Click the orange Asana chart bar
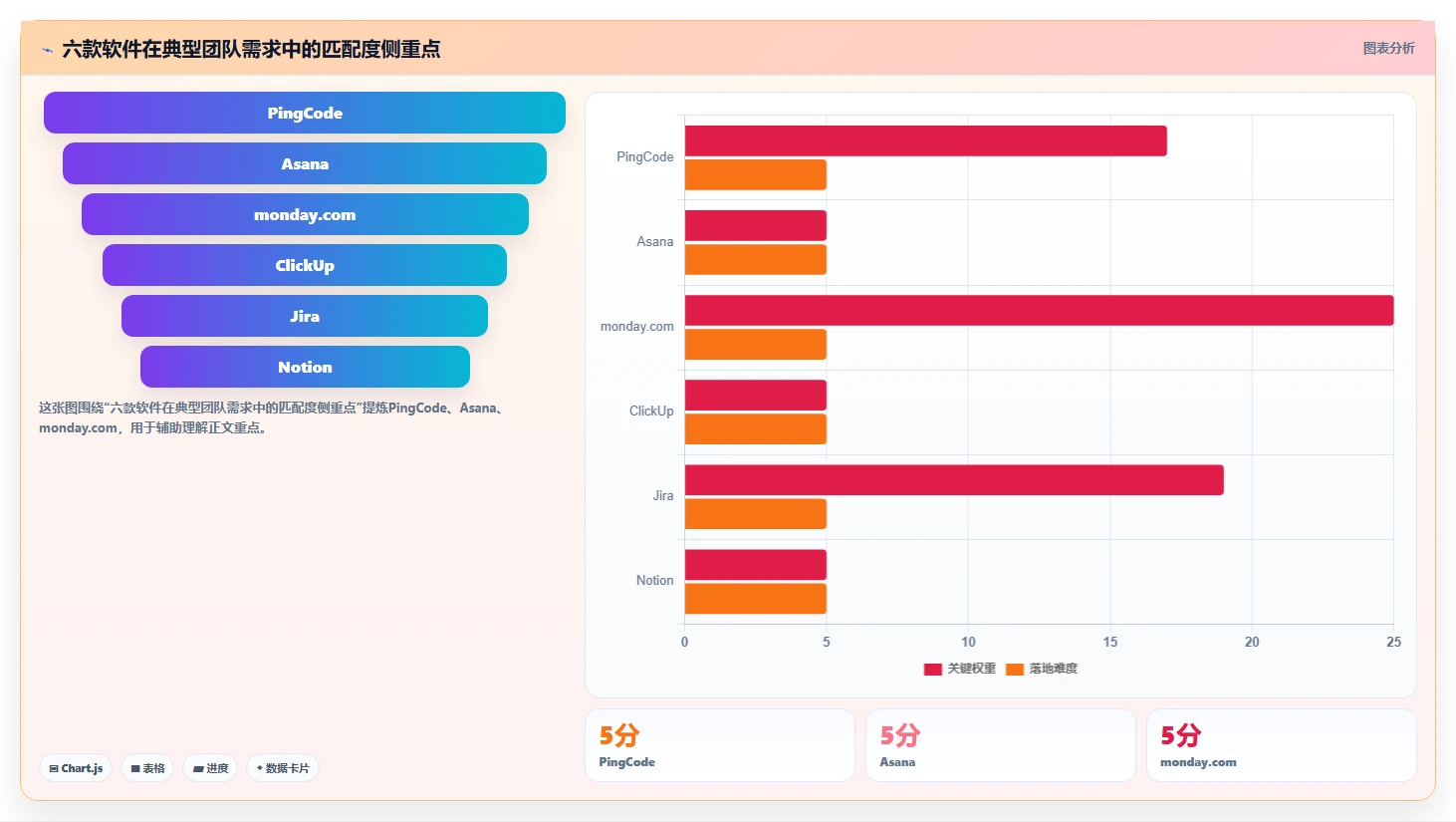Screen dimensions: 1456x822 756,259
